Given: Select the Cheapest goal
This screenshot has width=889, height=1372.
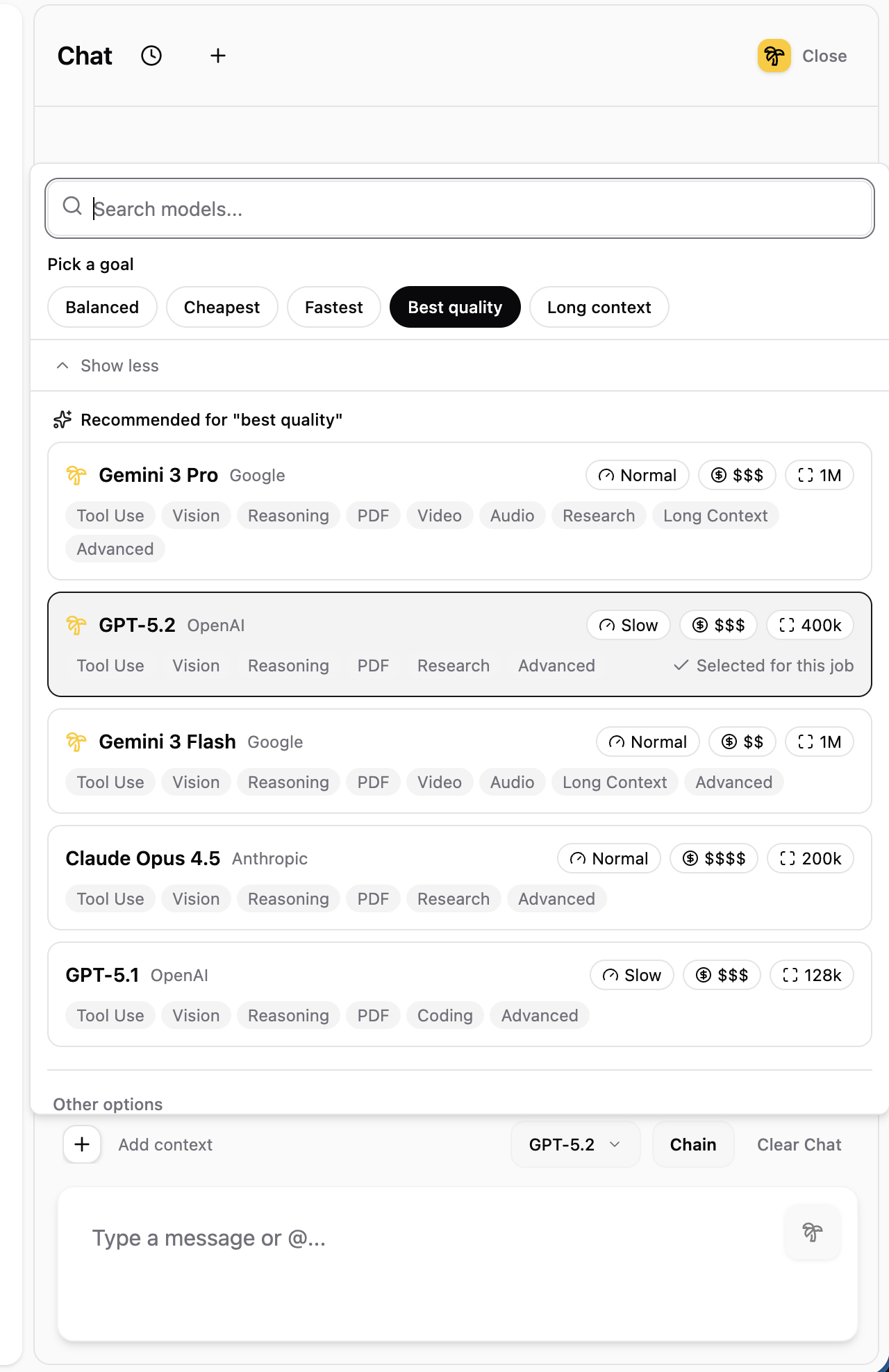Looking at the screenshot, I should point(222,307).
